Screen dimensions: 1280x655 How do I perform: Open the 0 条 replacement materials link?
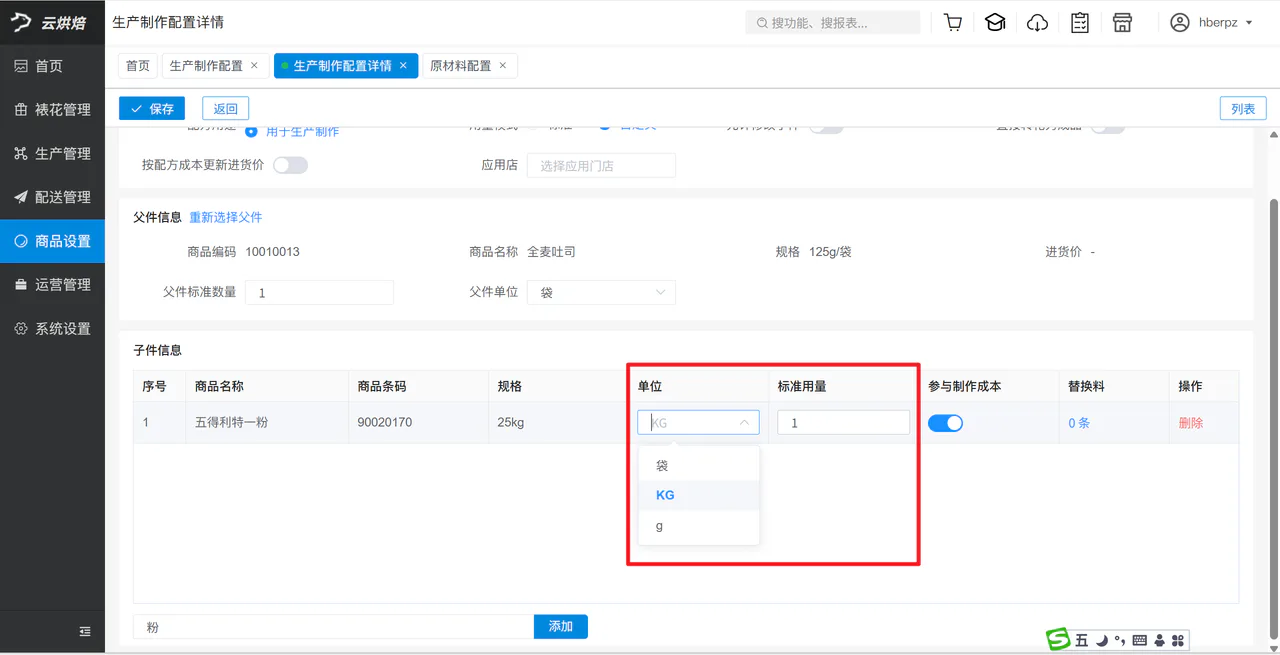1079,423
